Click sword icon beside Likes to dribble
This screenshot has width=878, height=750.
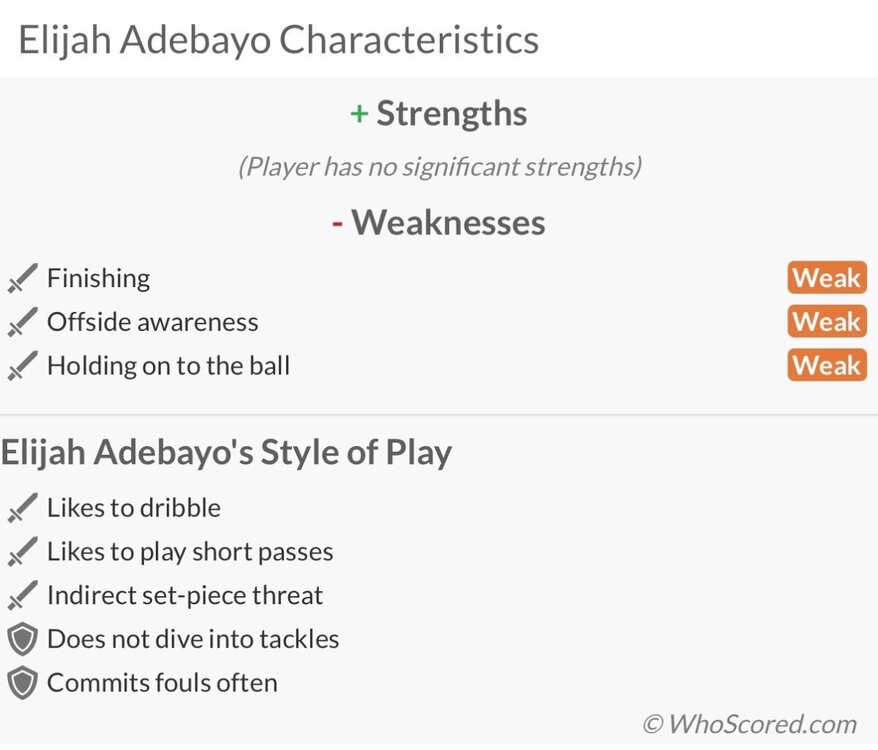22,508
